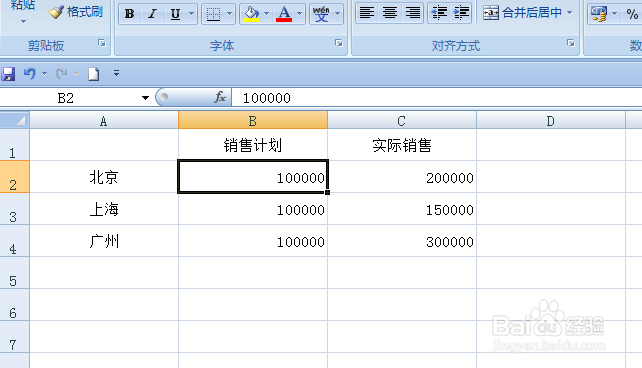Toggle italic formatting
Image resolution: width=642 pixels, height=368 pixels.
(x=152, y=14)
